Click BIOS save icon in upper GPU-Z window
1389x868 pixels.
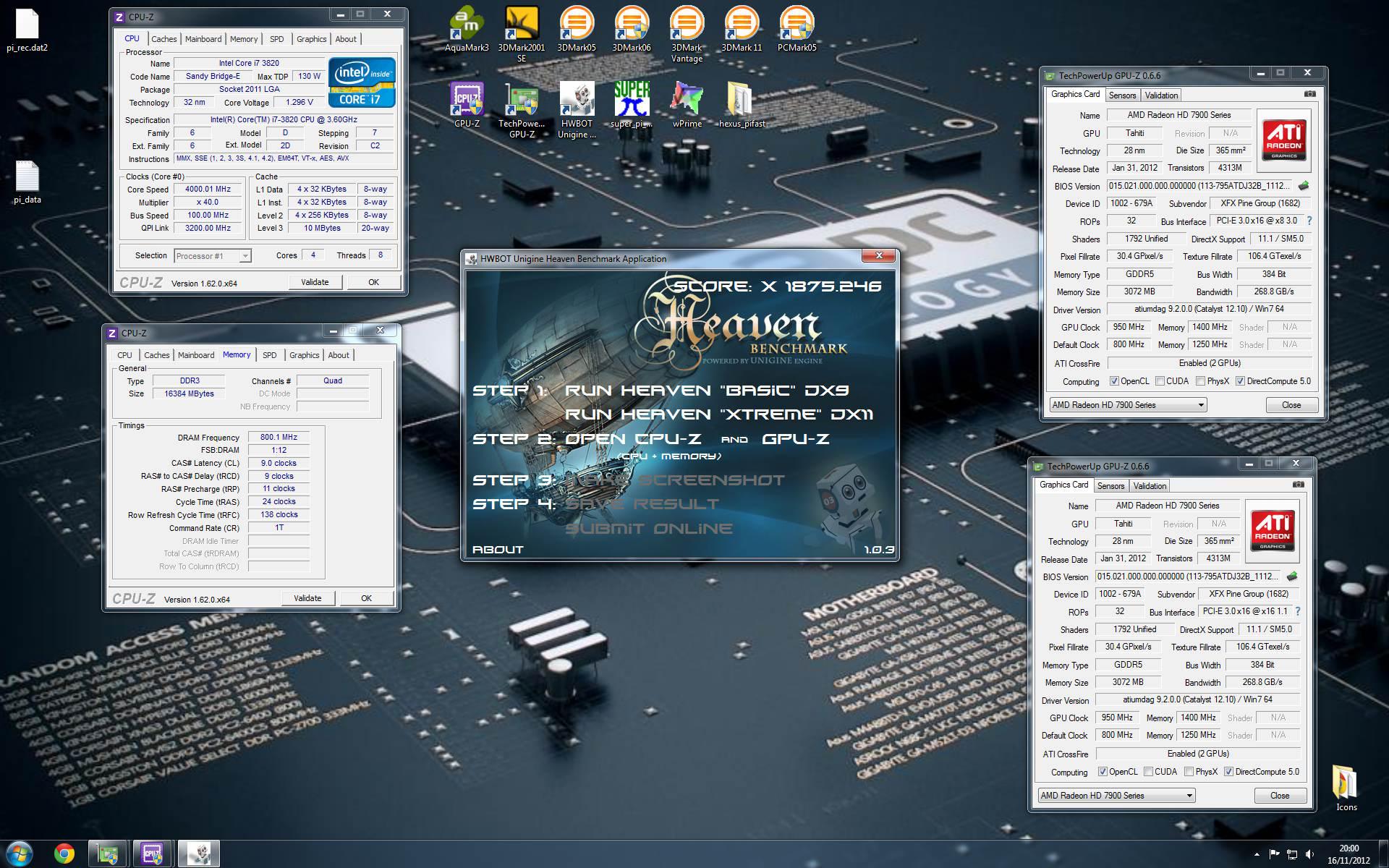(x=1304, y=186)
